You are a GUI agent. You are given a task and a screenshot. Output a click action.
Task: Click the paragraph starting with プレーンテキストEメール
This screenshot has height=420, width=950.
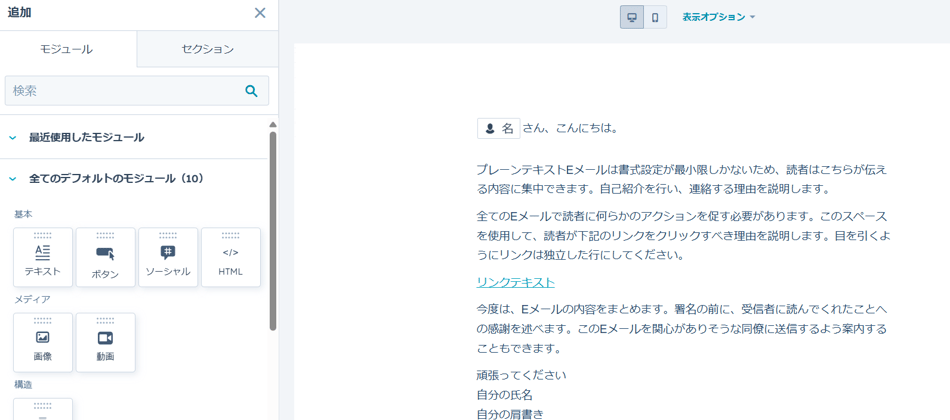click(x=683, y=179)
